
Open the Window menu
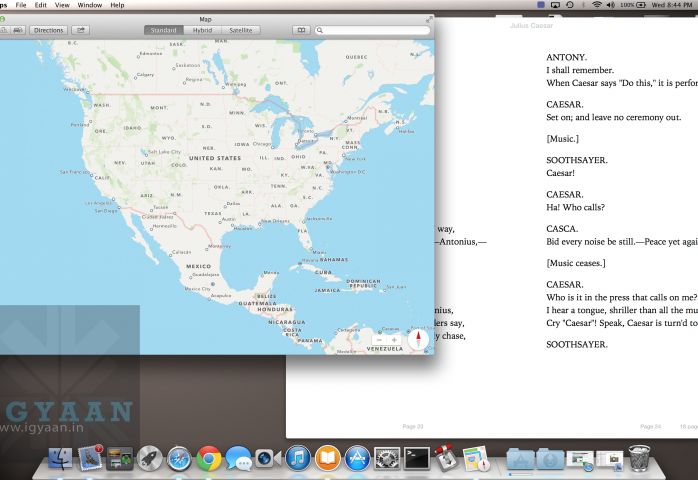pos(90,5)
